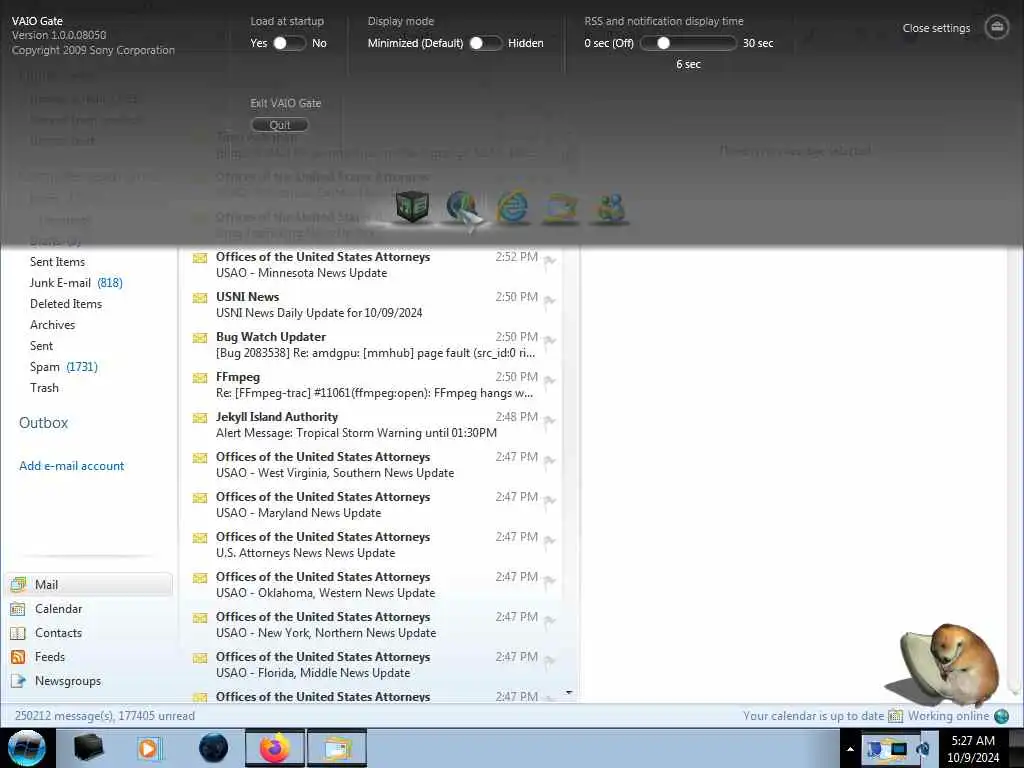Click the envelope icon for the FFmpeg message
The height and width of the screenshot is (768, 1024).
click(x=200, y=377)
